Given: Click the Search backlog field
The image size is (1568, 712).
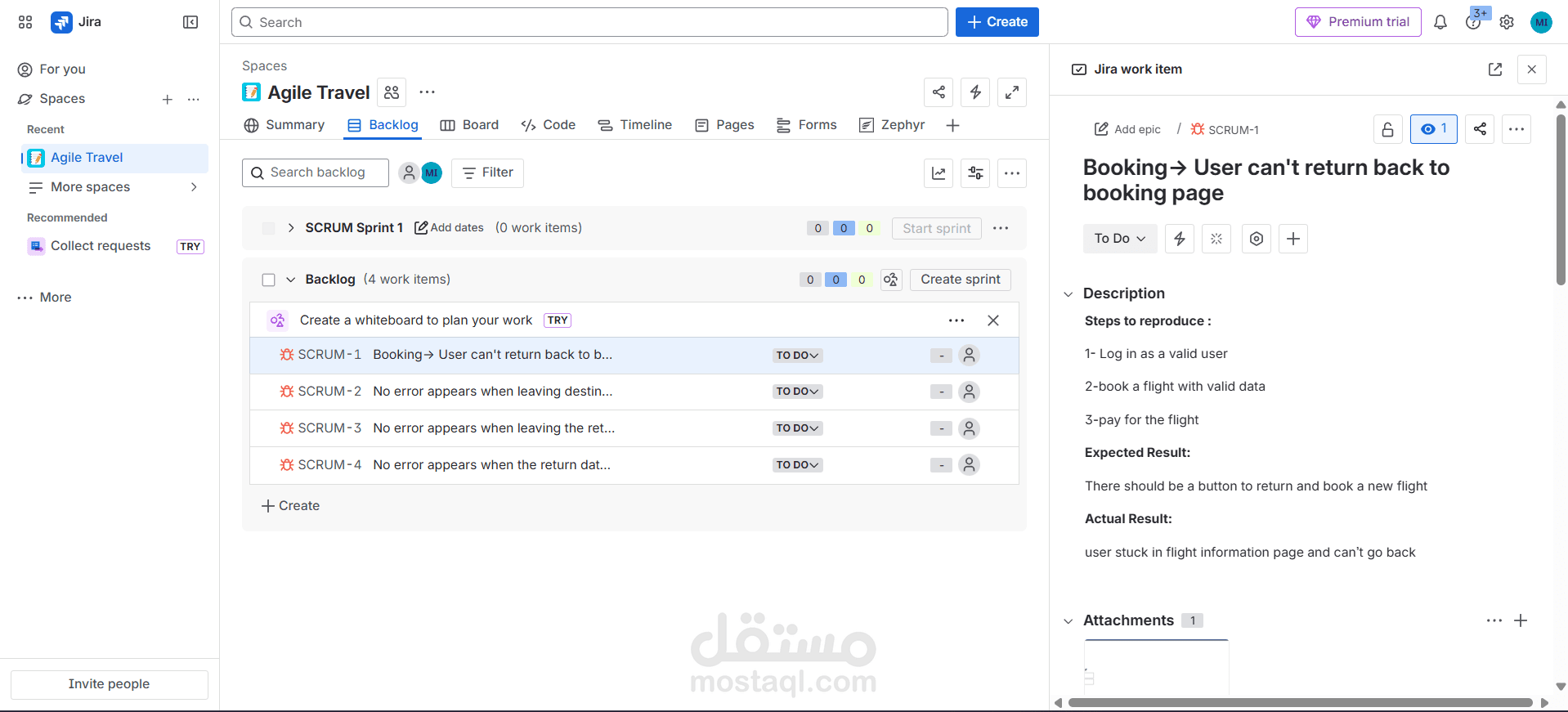Looking at the screenshot, I should 316,172.
